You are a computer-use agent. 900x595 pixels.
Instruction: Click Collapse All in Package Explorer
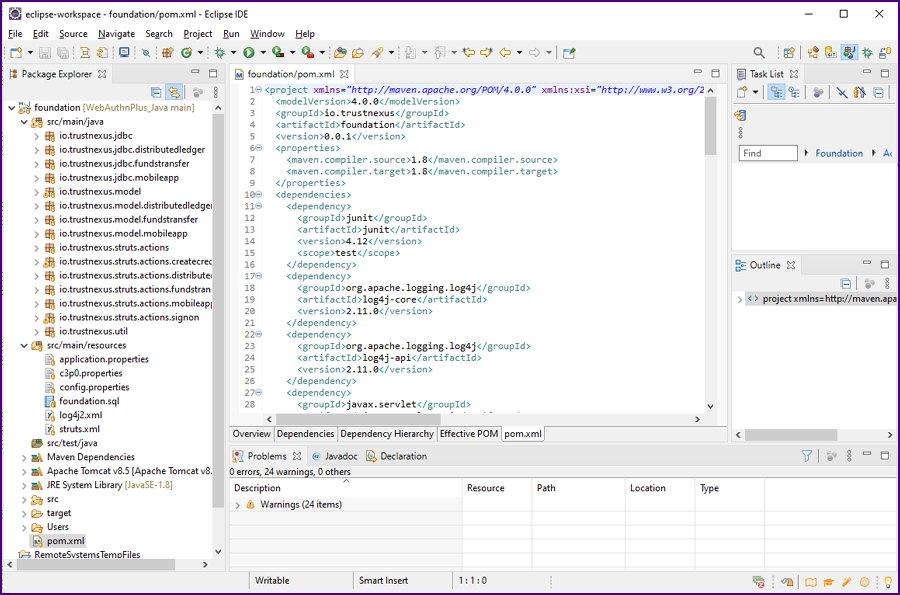(156, 92)
